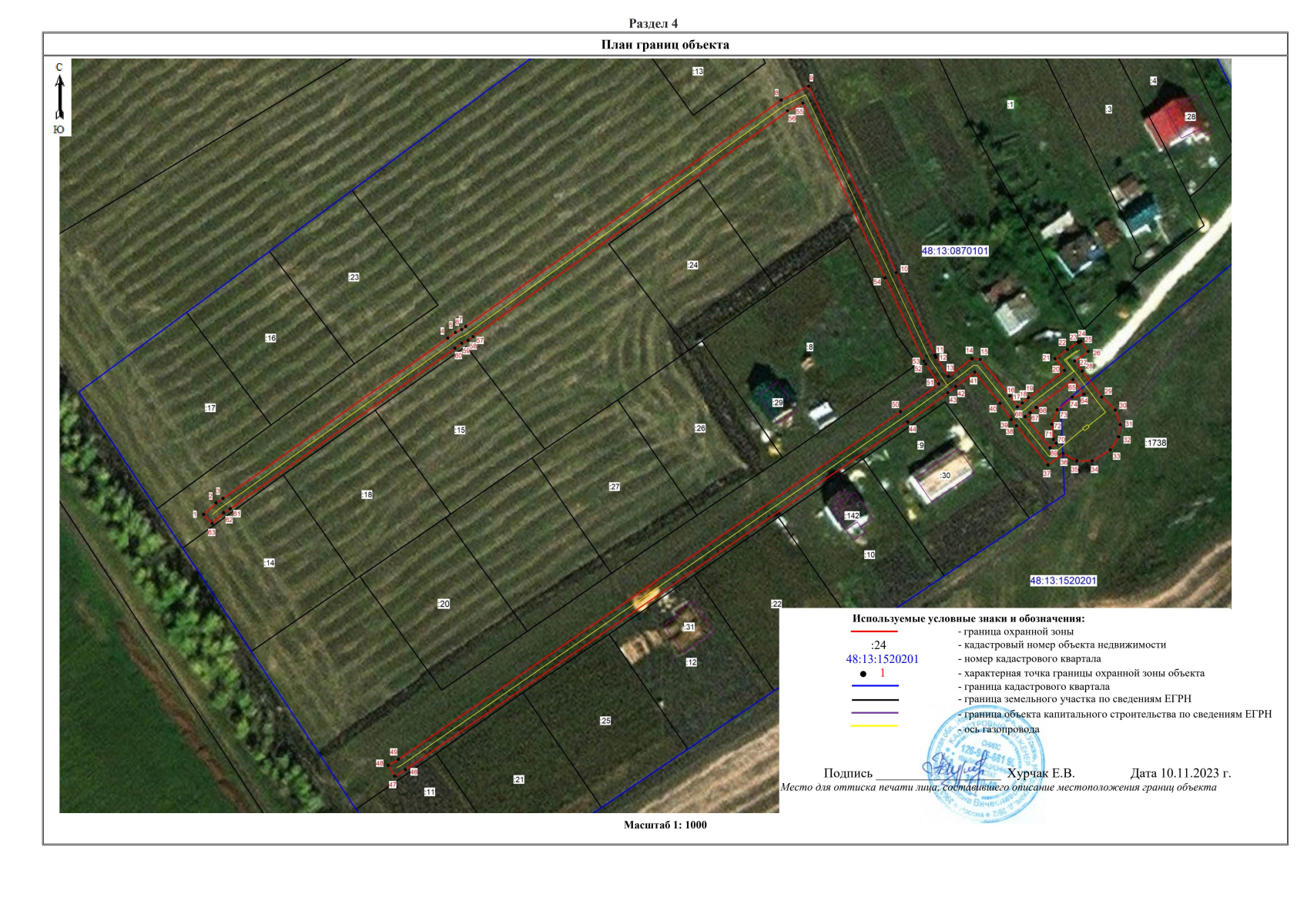Click parcel label :24 on the map

point(692,265)
